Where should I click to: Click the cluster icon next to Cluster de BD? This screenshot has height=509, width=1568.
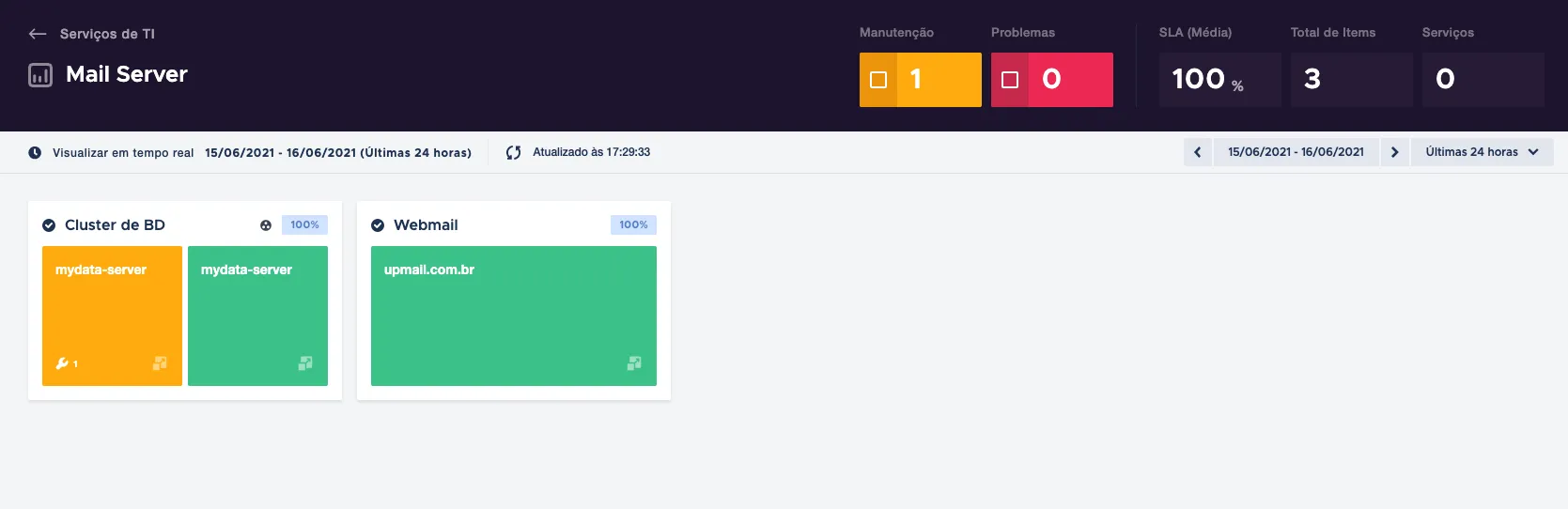pyautogui.click(x=266, y=225)
